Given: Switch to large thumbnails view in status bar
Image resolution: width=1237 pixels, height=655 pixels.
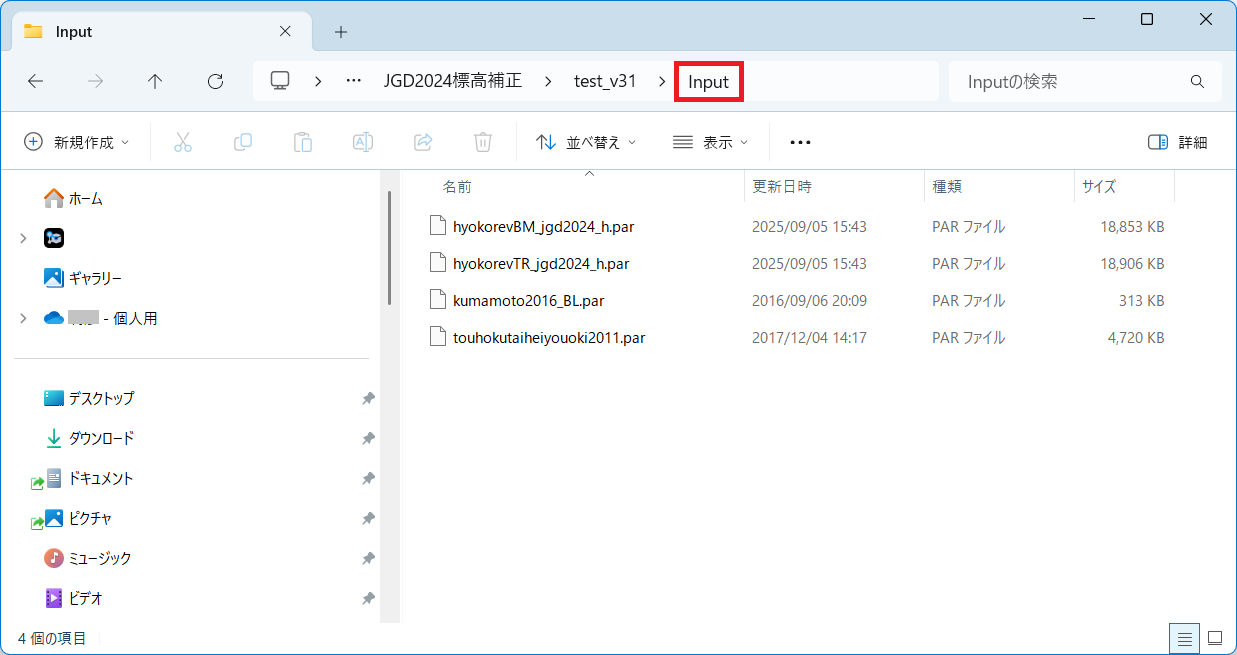Looking at the screenshot, I should point(1215,638).
